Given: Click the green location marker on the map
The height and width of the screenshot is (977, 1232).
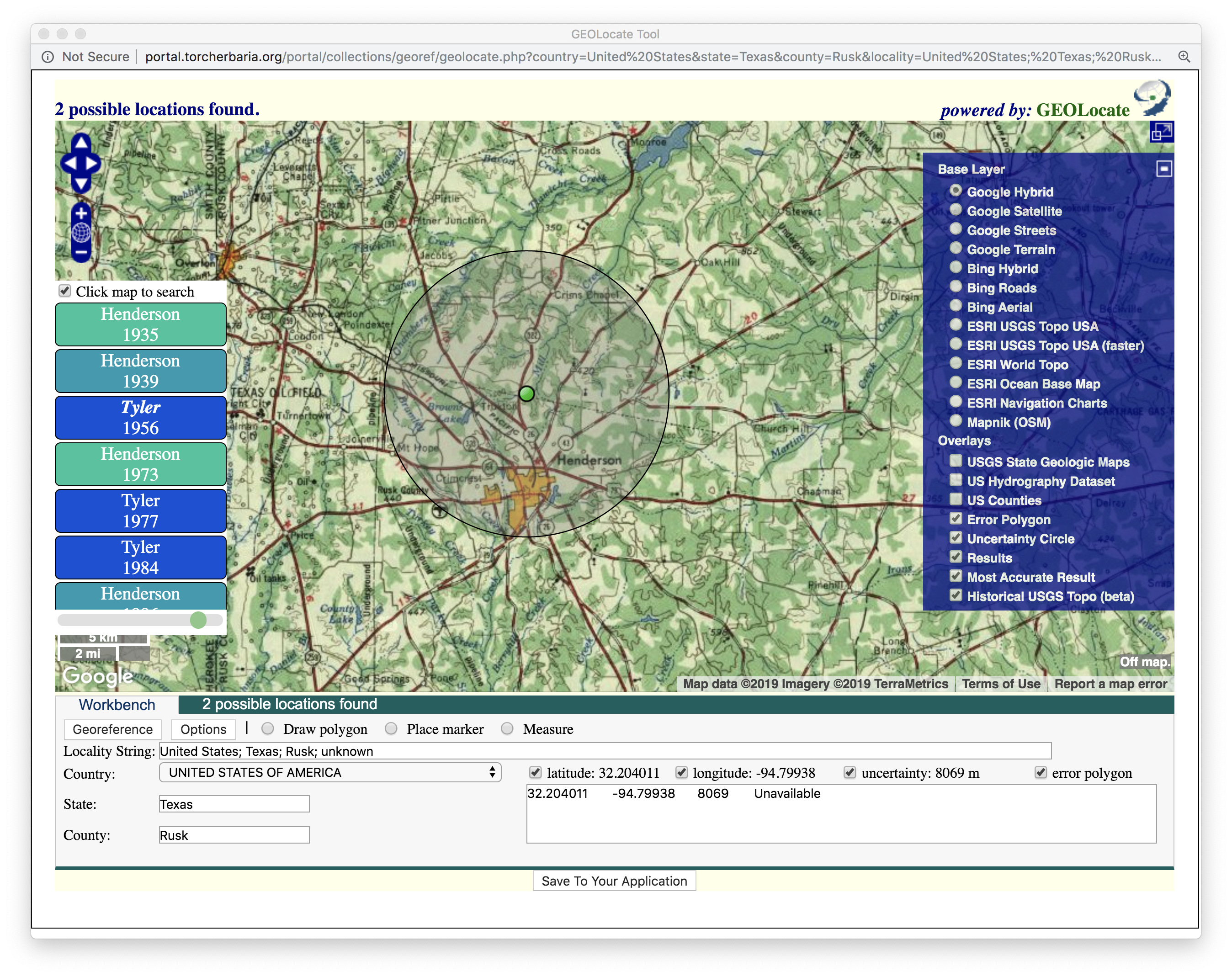Looking at the screenshot, I should coord(526,393).
